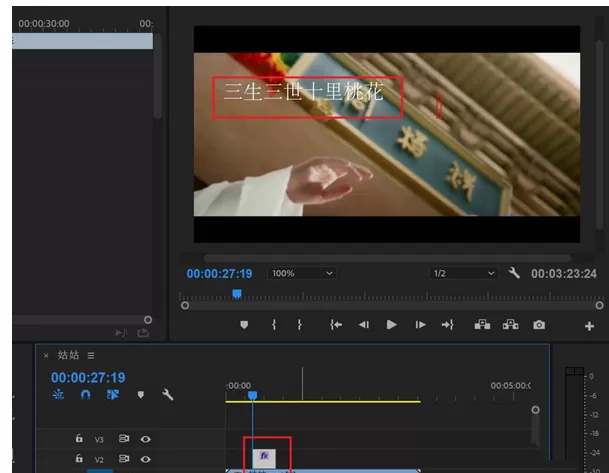The image size is (609, 473).
Task: Open playback resolution dropdown showing 1/2
Action: click(x=463, y=273)
